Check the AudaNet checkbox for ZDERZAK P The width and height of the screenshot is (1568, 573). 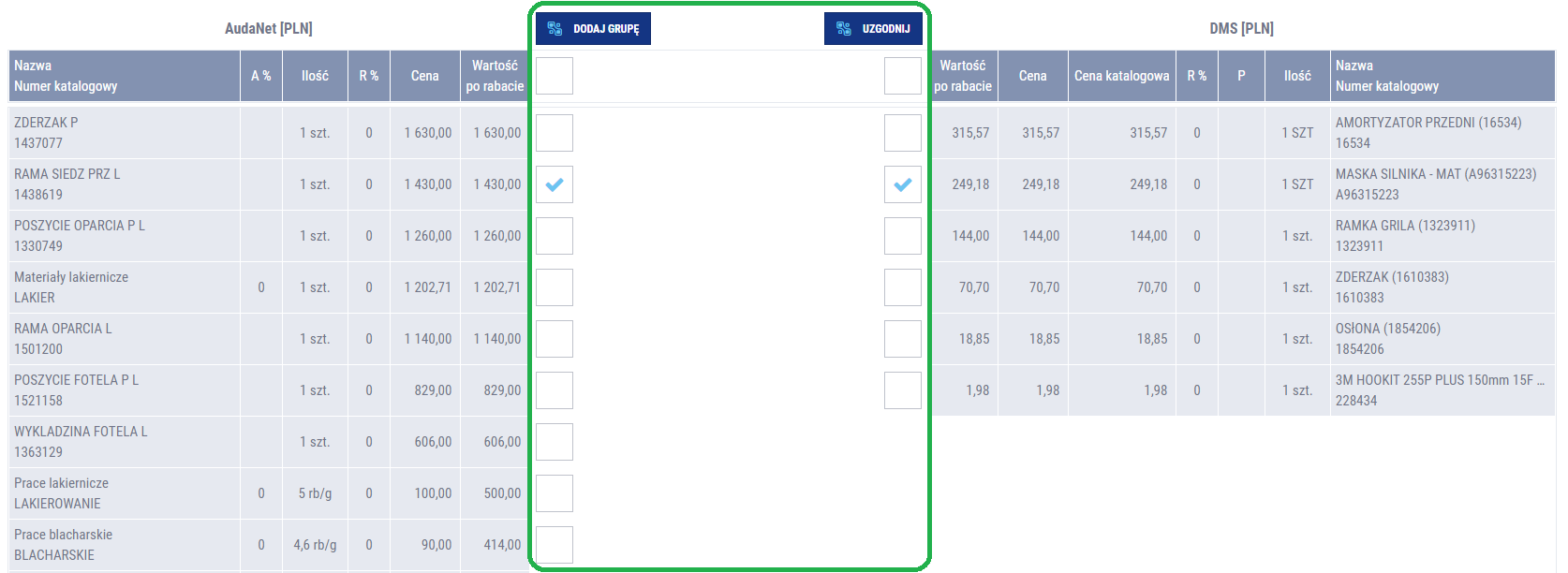click(x=555, y=133)
